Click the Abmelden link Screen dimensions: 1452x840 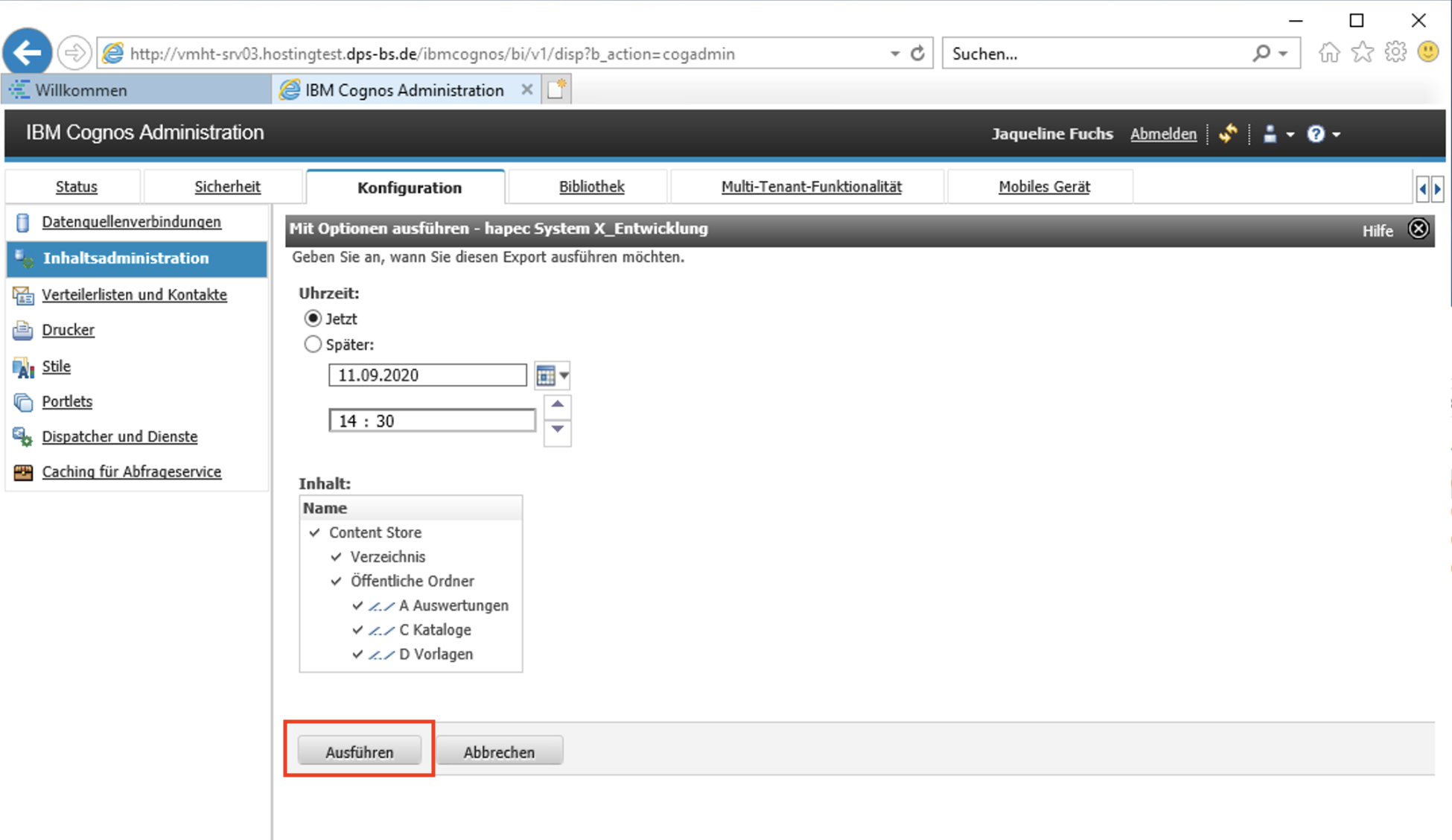pyautogui.click(x=1162, y=134)
